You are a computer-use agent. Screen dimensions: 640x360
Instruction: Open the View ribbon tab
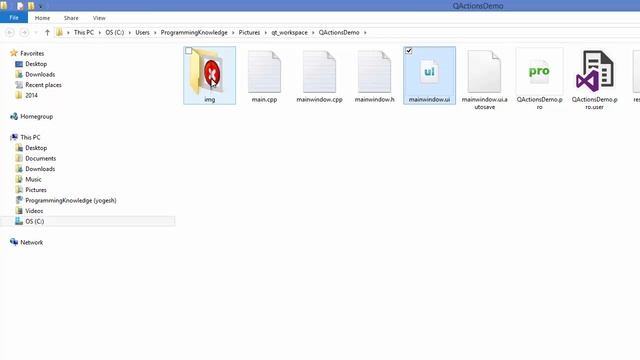(x=99, y=18)
